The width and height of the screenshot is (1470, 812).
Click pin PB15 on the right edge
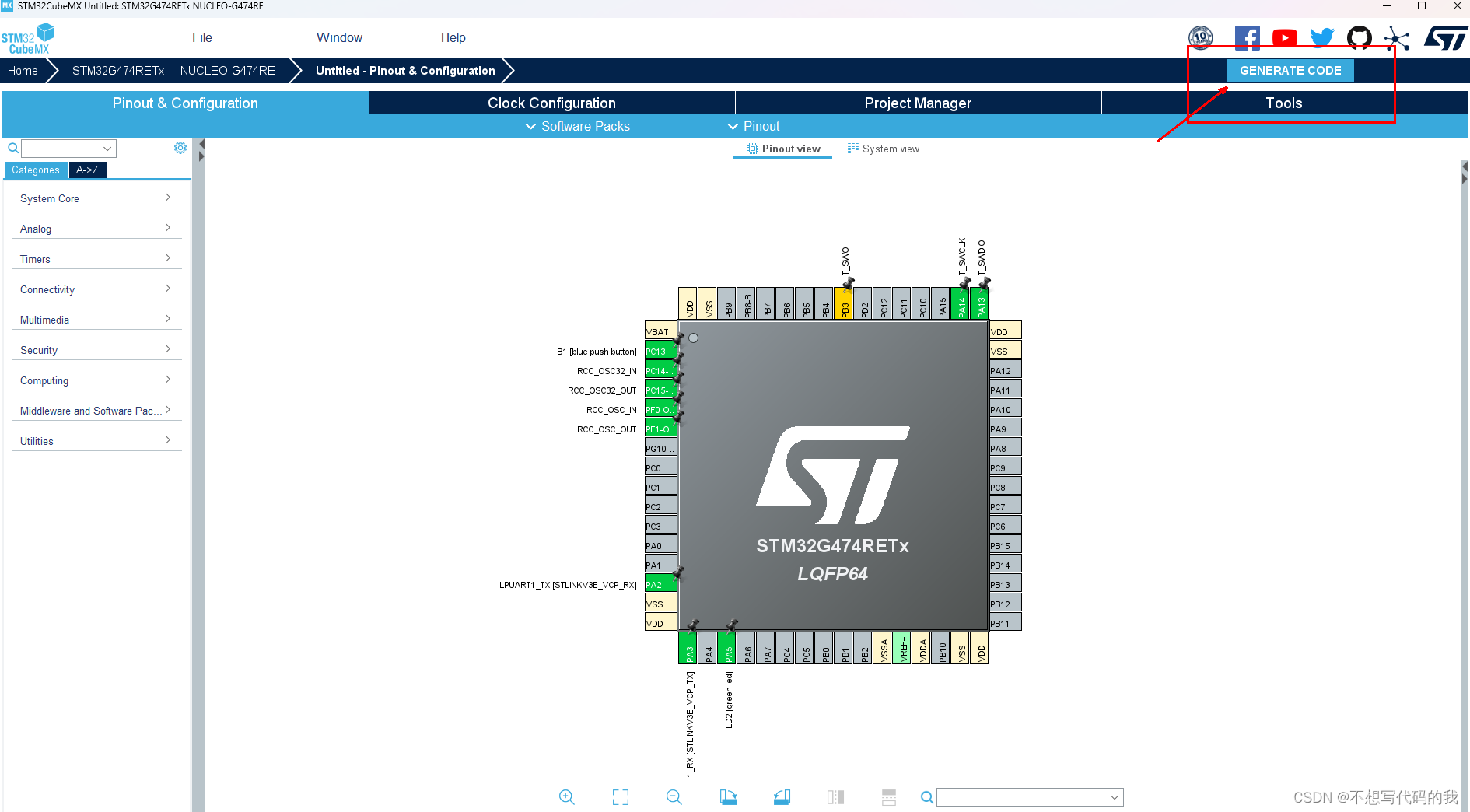point(1005,545)
